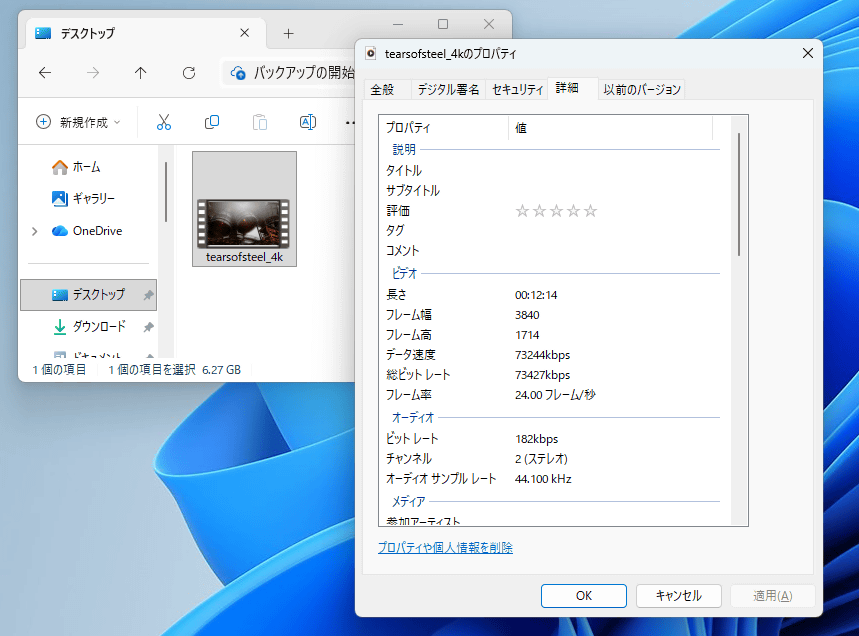
Task: Click the rename icon in Explorer toolbar
Action: (308, 122)
